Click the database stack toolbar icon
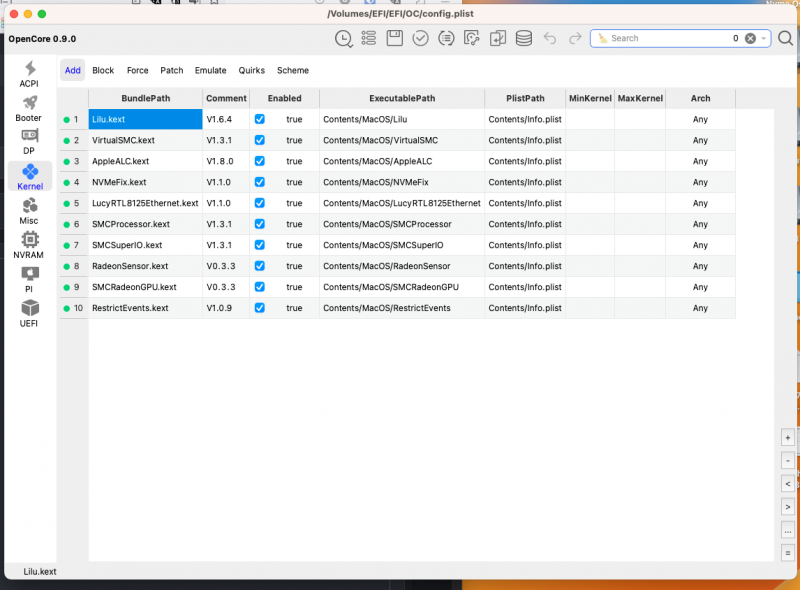Viewport: 800px width, 590px height. (x=523, y=38)
